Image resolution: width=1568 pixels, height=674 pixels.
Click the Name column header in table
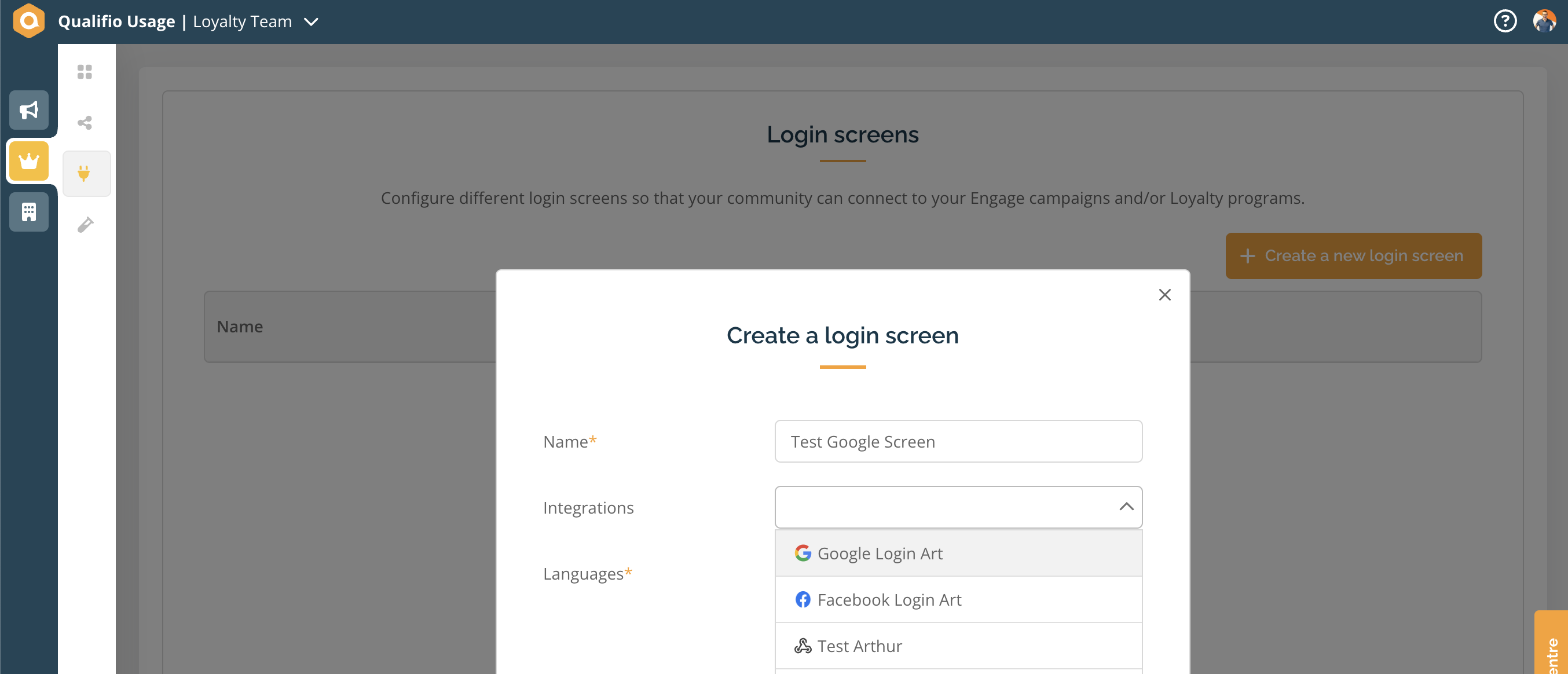click(240, 327)
